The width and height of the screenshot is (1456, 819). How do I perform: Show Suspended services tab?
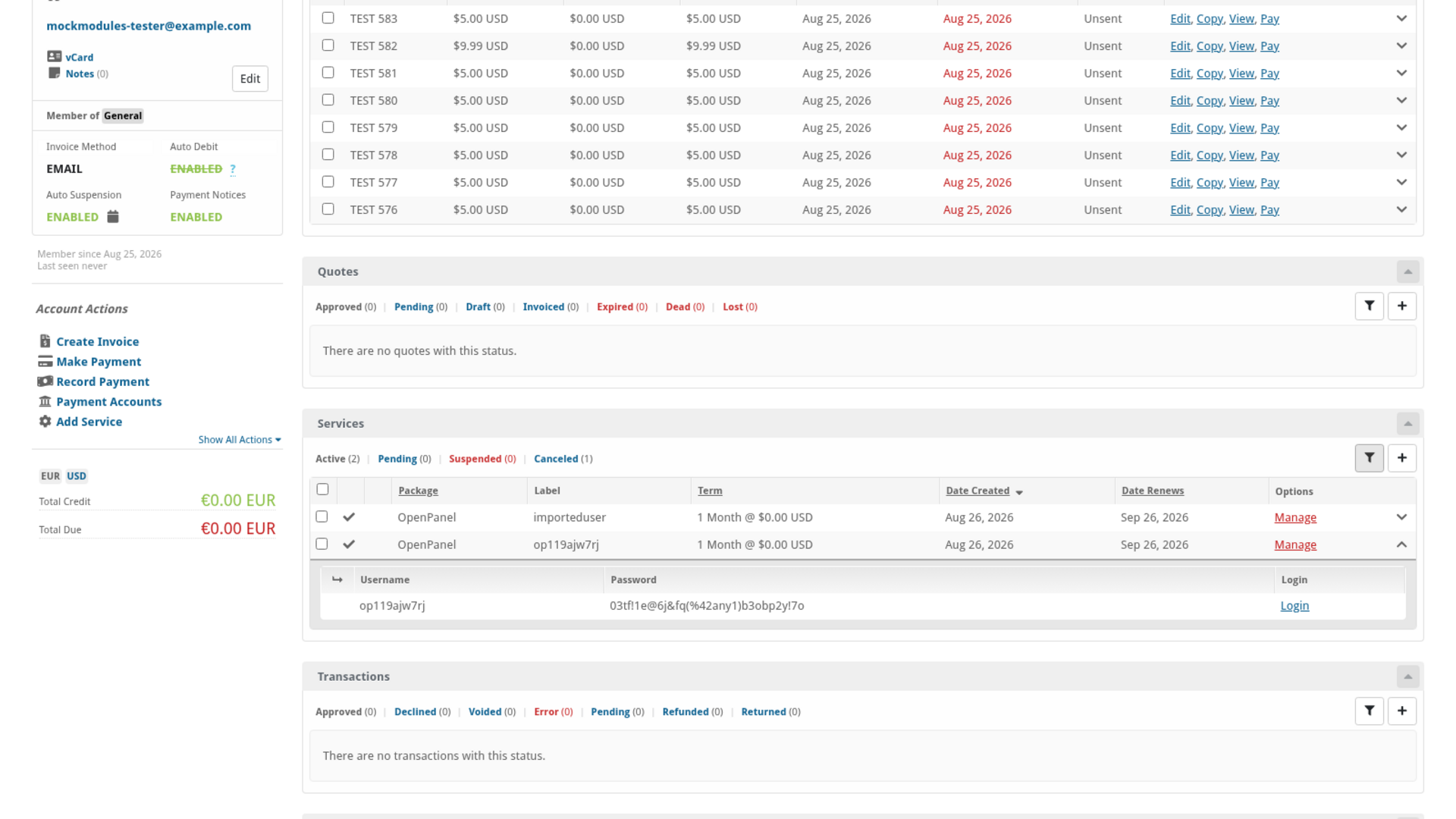point(482,459)
